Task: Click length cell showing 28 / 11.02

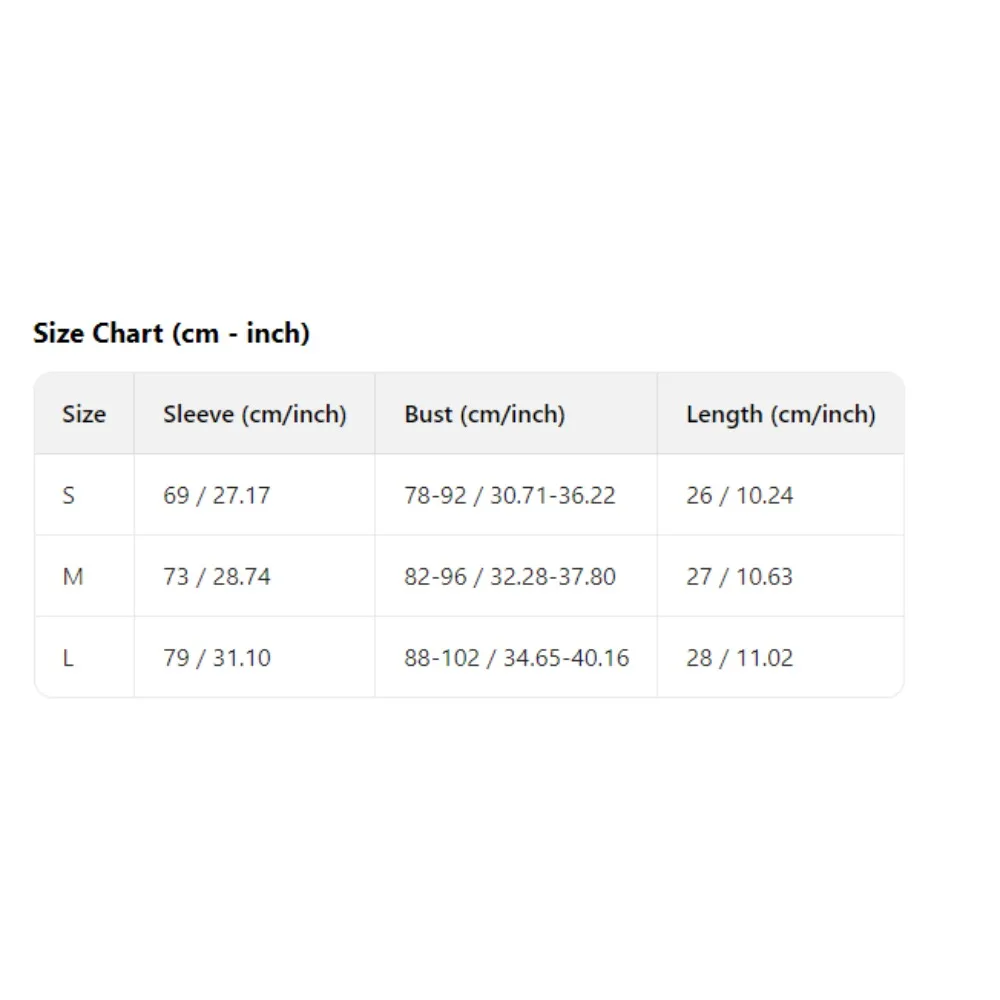Action: pos(739,658)
